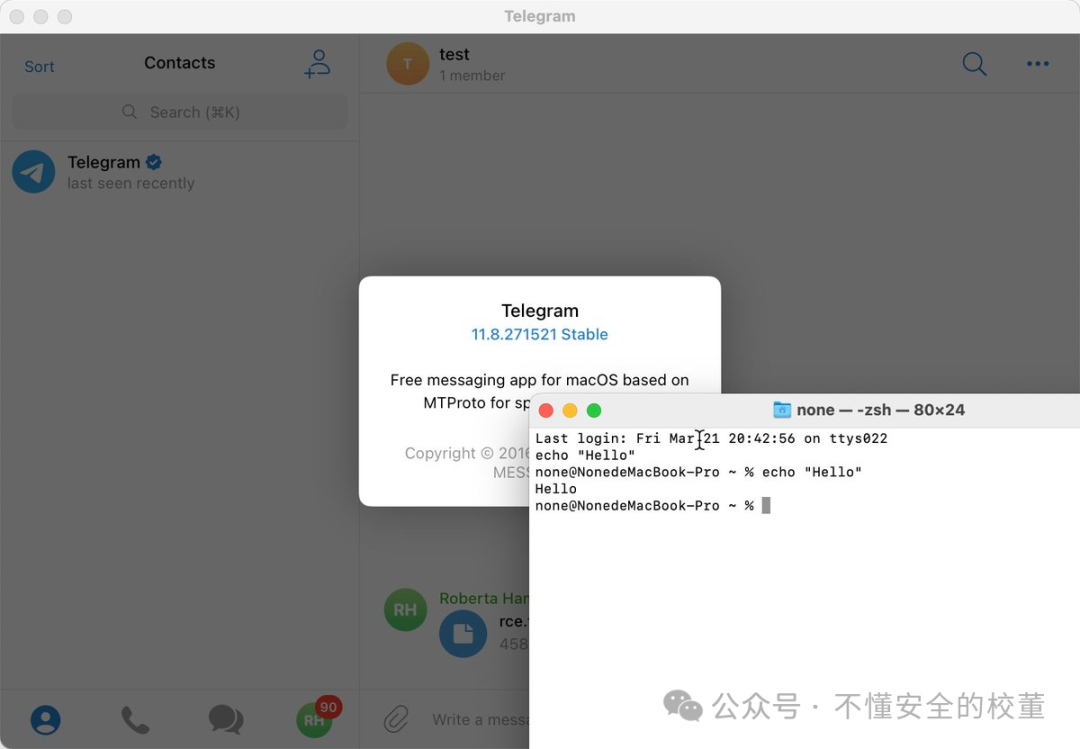The width and height of the screenshot is (1080, 749).
Task: Click the paperclip attach icon
Action: (396, 719)
